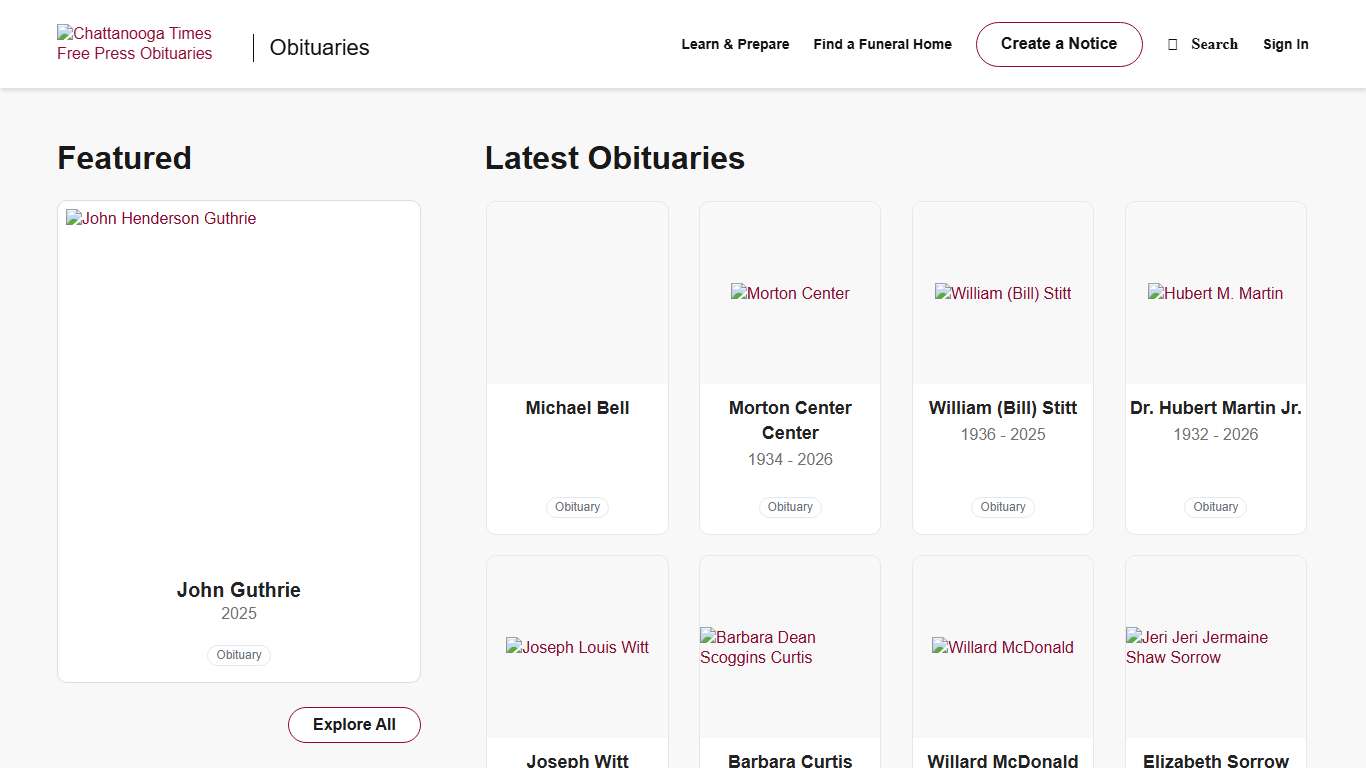Image resolution: width=1366 pixels, height=768 pixels.
Task: Open William (Bill) Stitt photo thumbnail
Action: tap(1003, 293)
